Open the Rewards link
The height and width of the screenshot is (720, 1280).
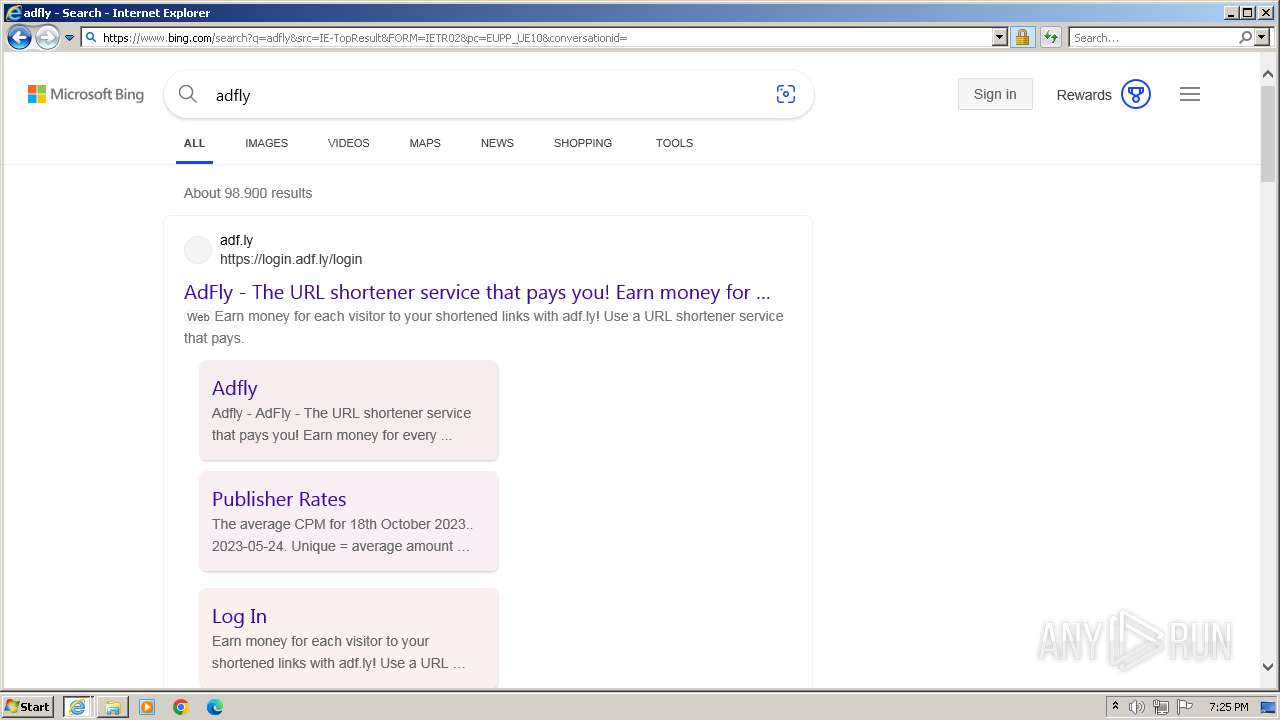(x=1084, y=95)
